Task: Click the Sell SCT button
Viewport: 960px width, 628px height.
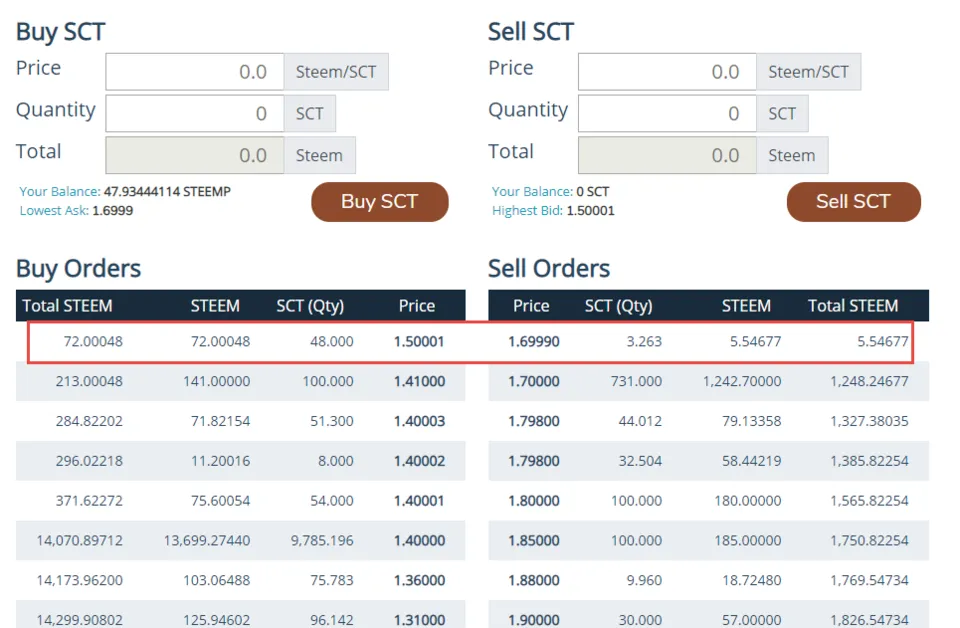Action: [853, 201]
